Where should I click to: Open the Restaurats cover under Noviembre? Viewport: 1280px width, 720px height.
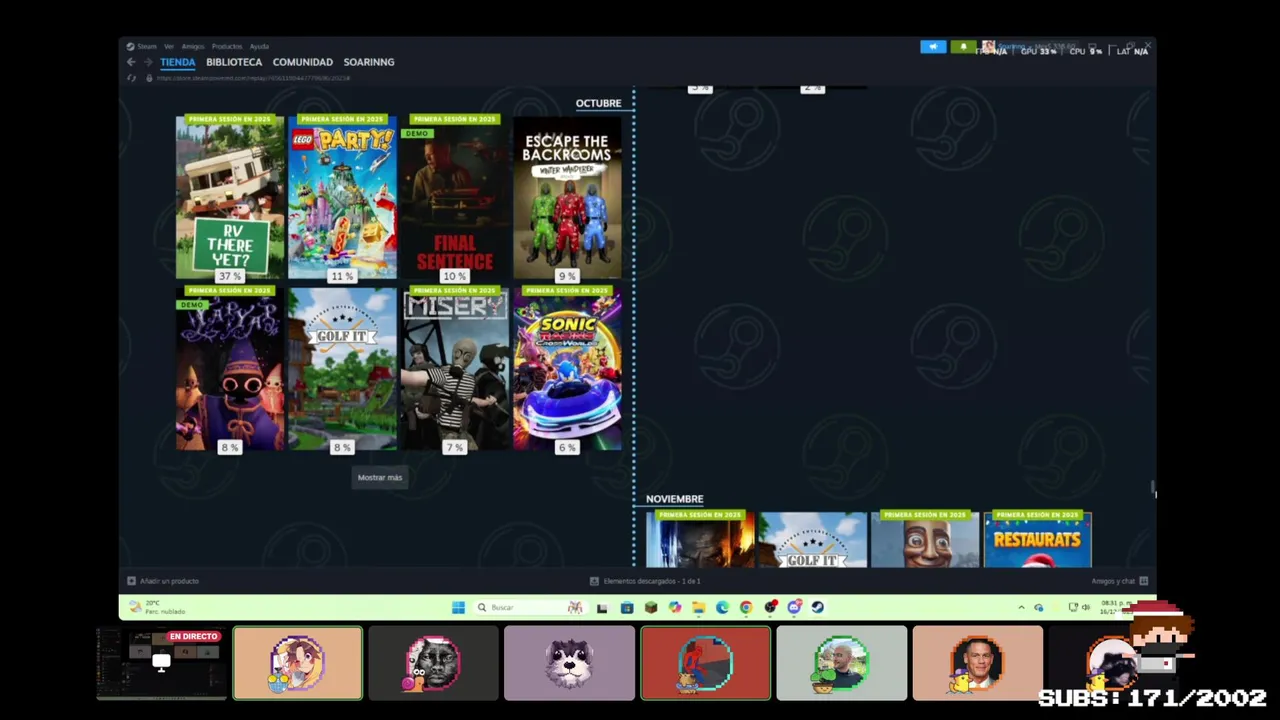point(1037,539)
